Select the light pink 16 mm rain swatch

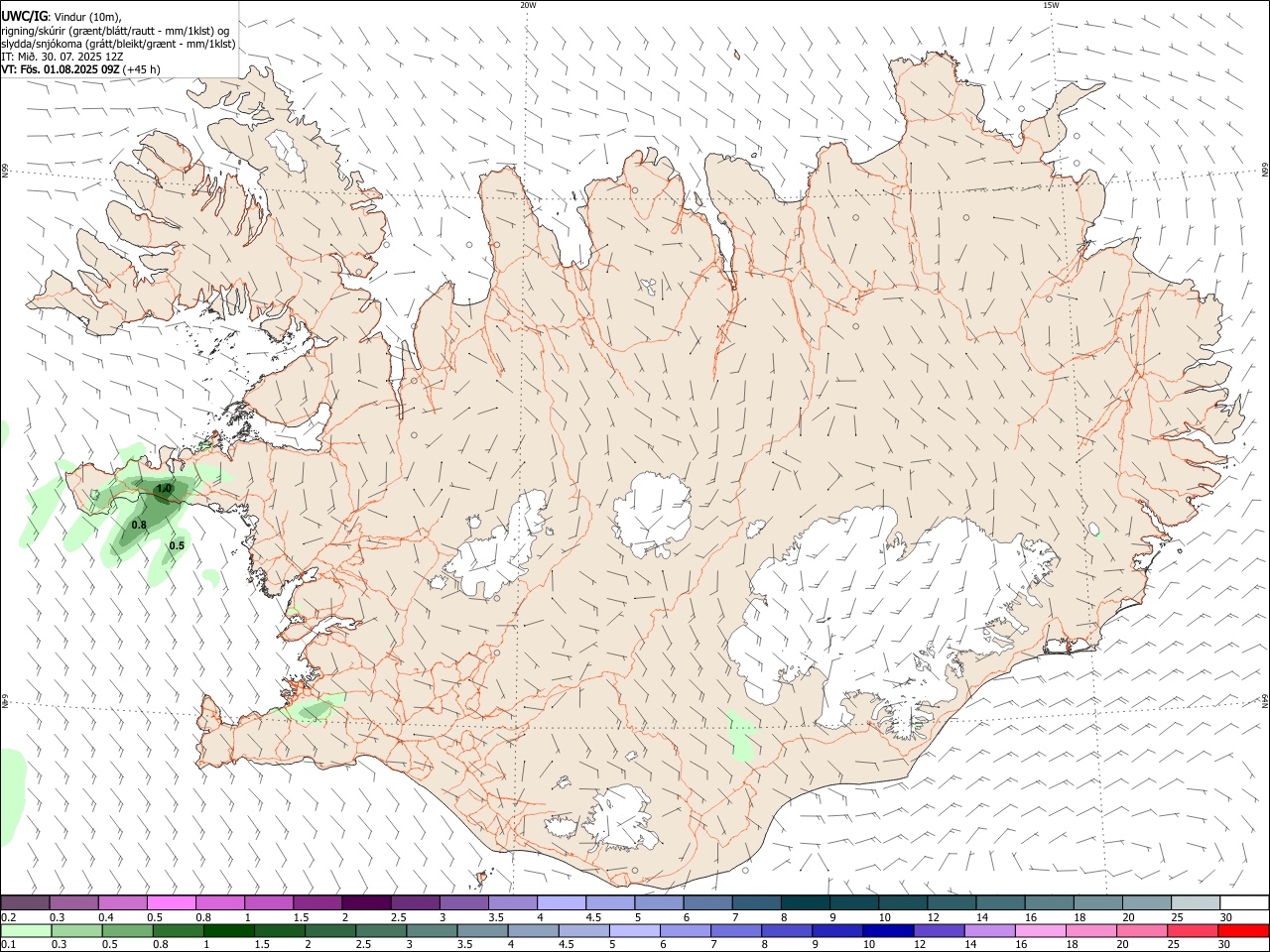pyautogui.click(x=1039, y=931)
